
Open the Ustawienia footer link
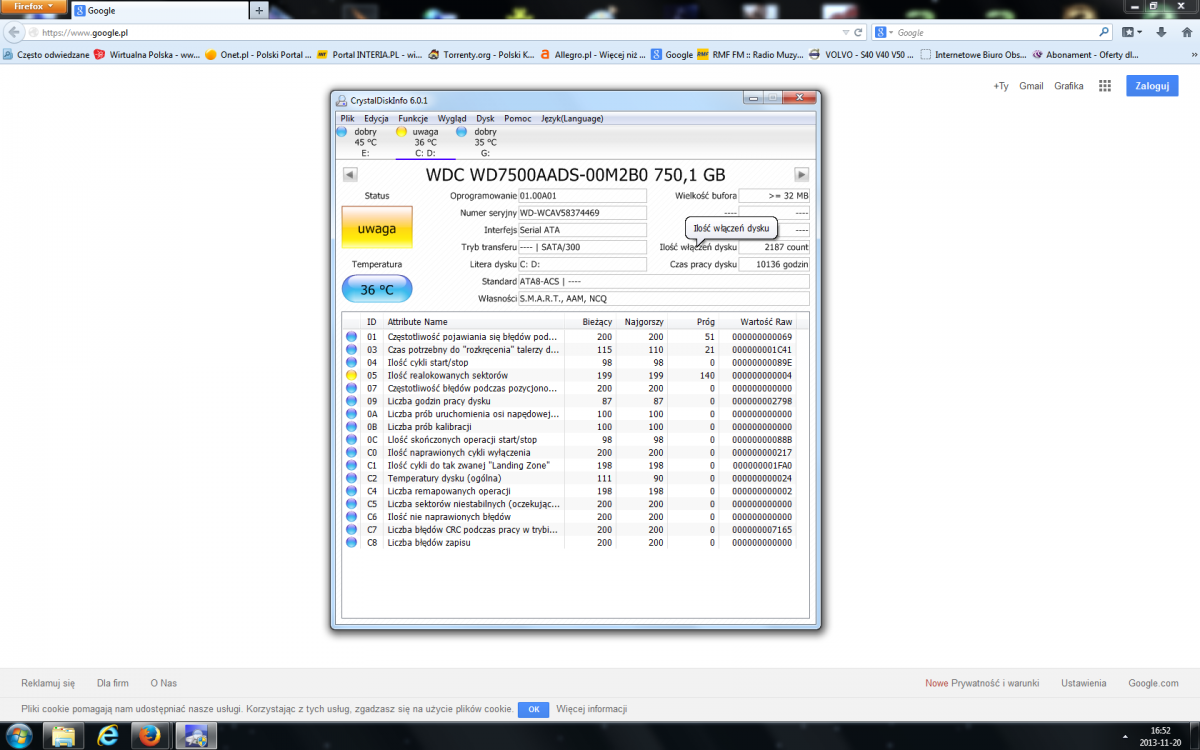(x=1084, y=683)
